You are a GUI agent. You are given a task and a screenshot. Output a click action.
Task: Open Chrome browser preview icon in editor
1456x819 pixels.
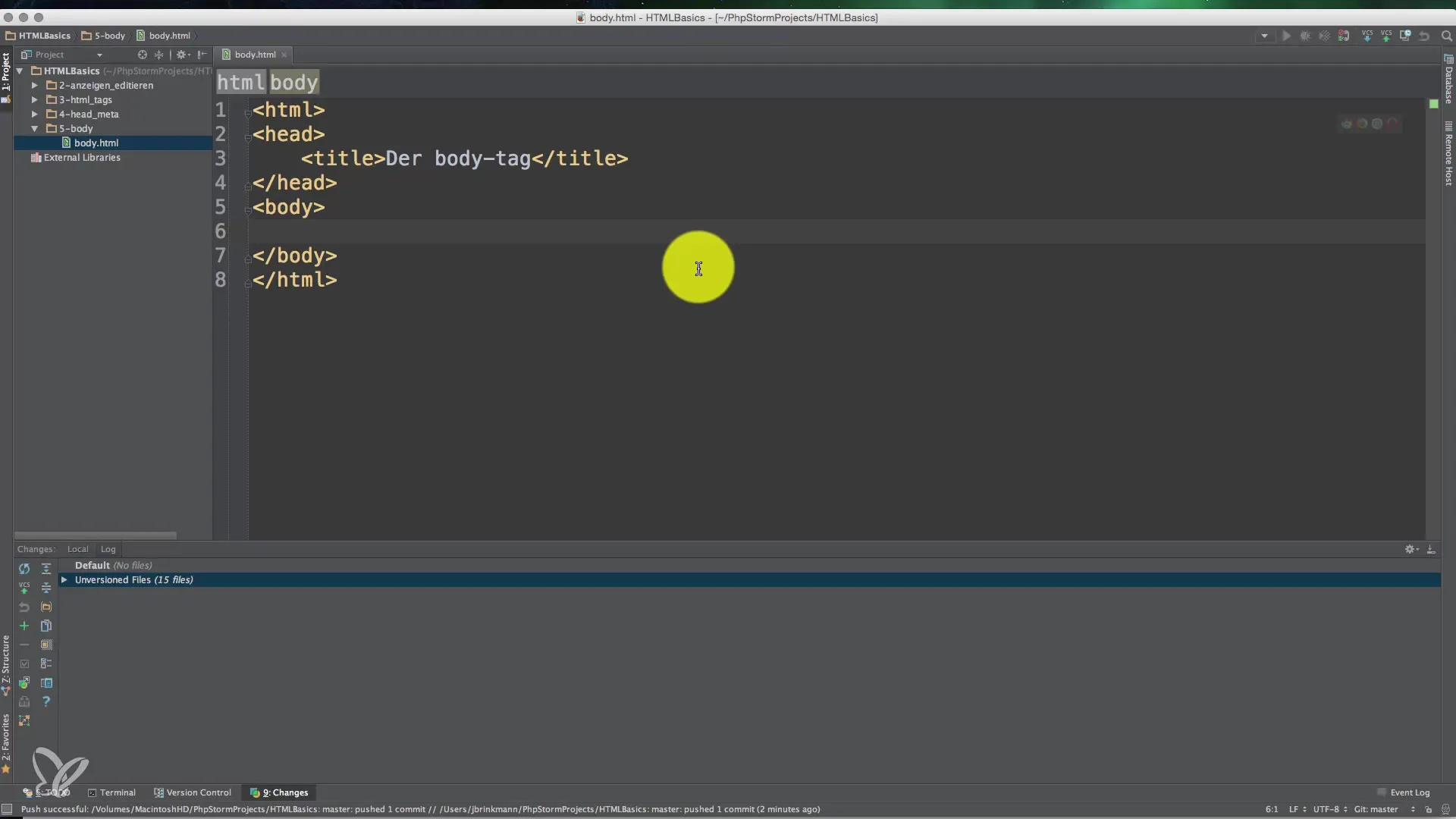click(x=1347, y=124)
